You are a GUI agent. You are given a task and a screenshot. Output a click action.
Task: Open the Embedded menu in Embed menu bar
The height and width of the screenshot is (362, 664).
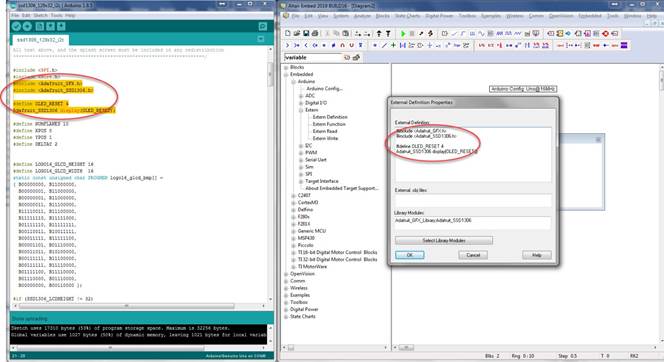click(589, 16)
